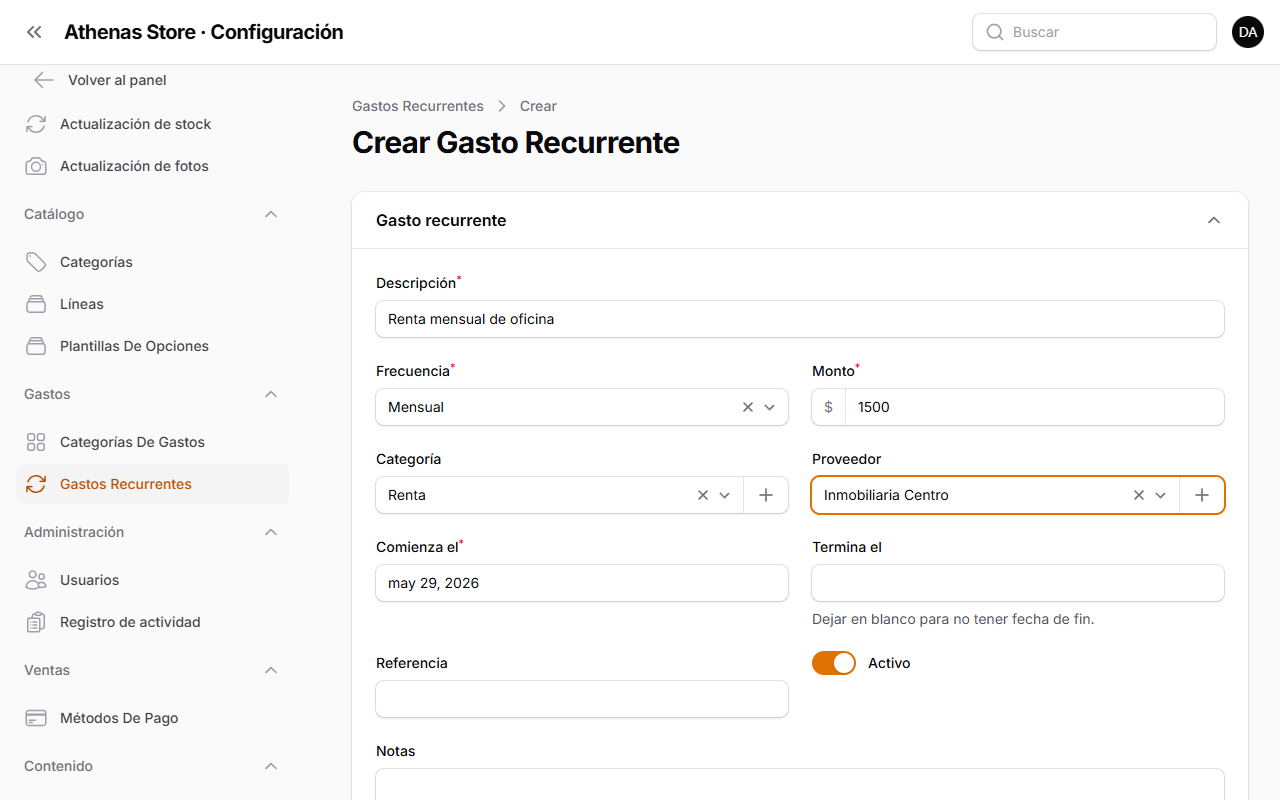This screenshot has height=800, width=1280.
Task: Collapse the Administración sidebar group
Action: [271, 532]
